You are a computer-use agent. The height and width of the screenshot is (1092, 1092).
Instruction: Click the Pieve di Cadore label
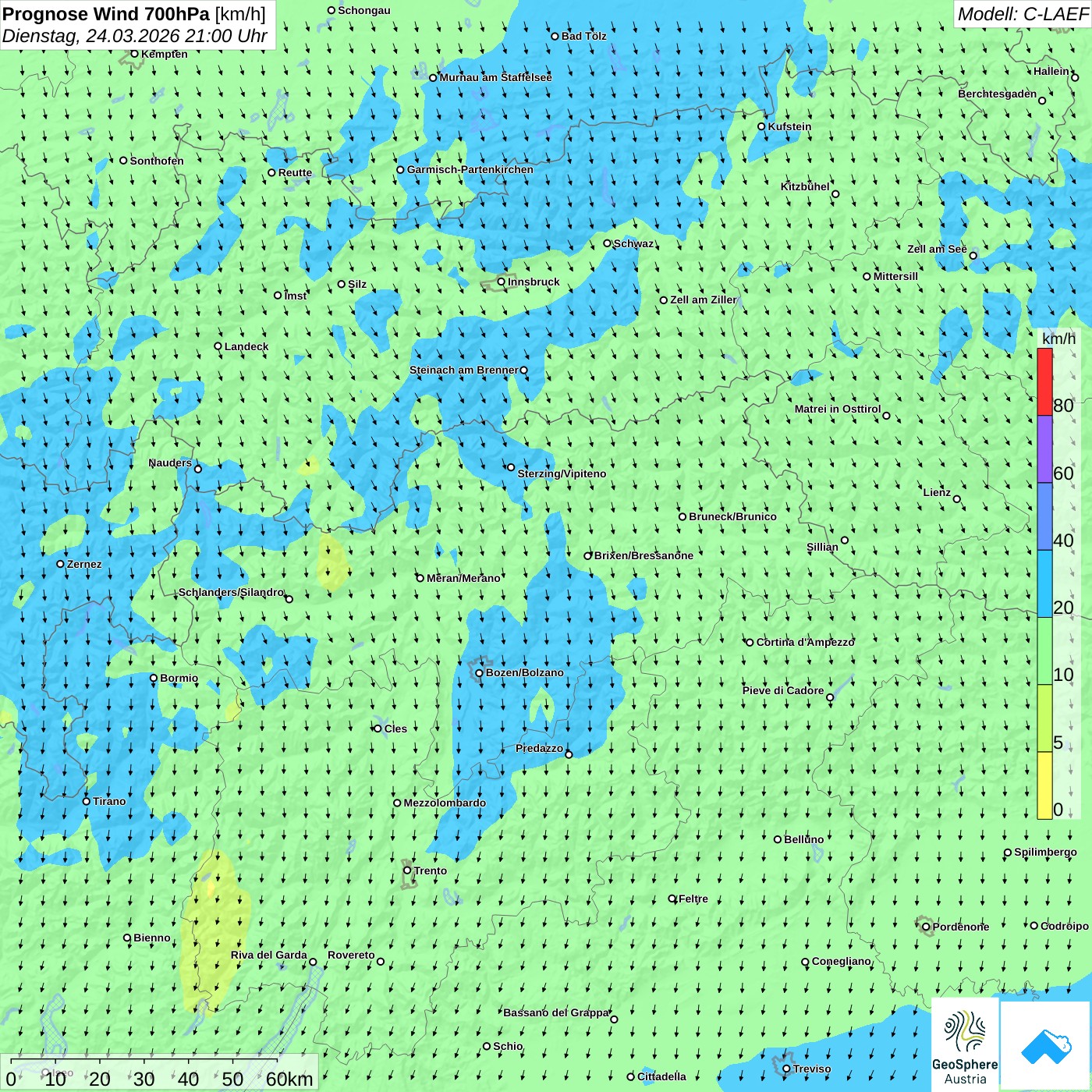coord(783,690)
